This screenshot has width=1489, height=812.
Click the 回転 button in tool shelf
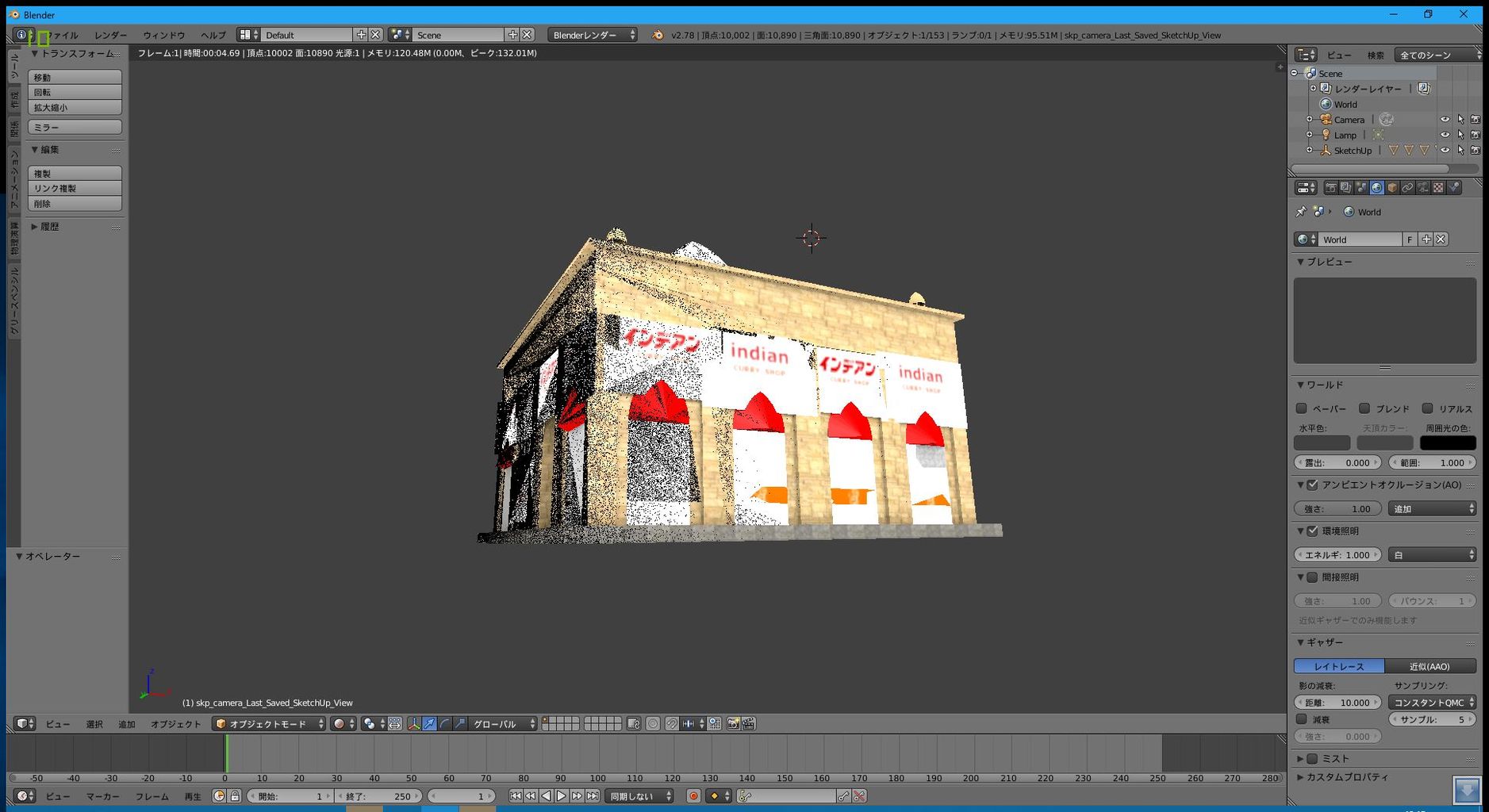(x=75, y=92)
